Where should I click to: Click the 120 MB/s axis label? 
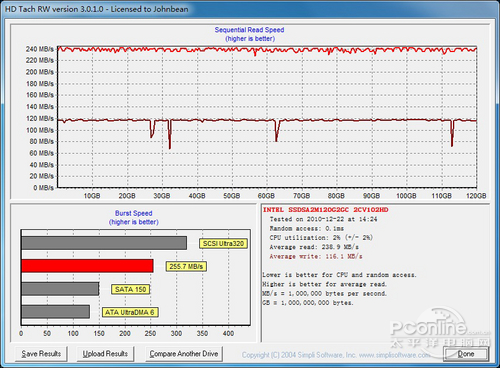40,119
